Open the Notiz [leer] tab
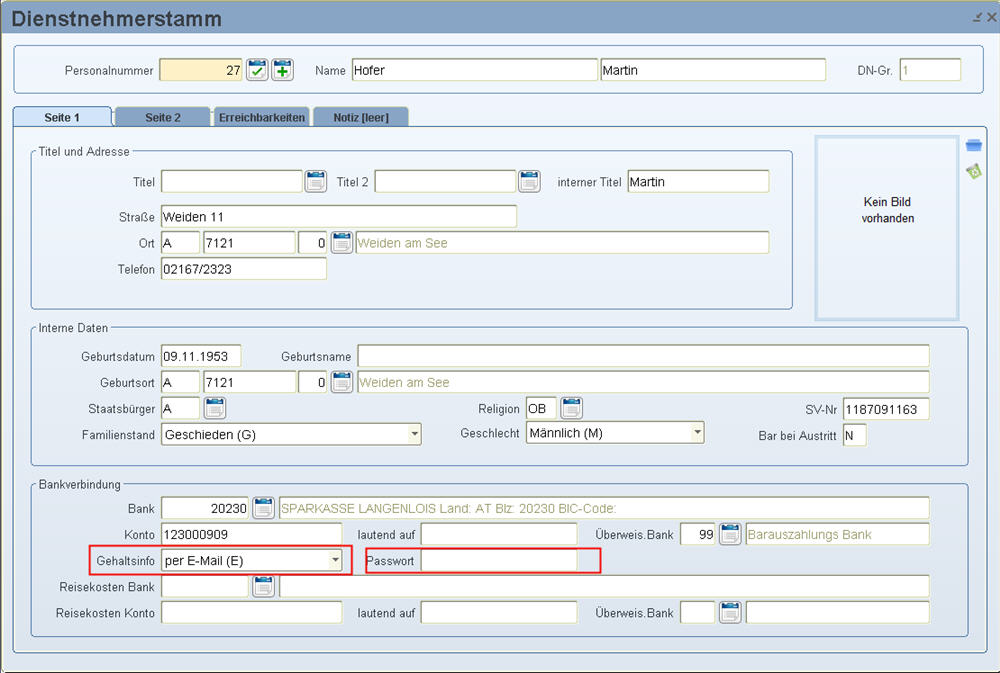This screenshot has height=673, width=1000. [361, 117]
